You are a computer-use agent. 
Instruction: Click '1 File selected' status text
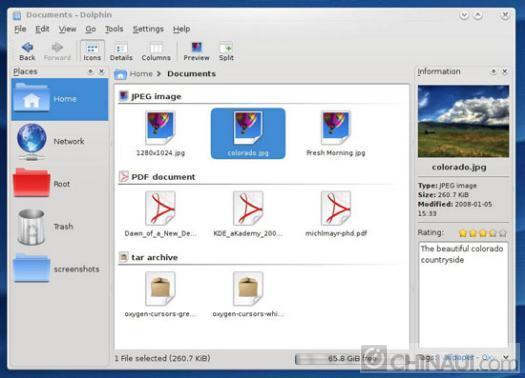coord(162,358)
